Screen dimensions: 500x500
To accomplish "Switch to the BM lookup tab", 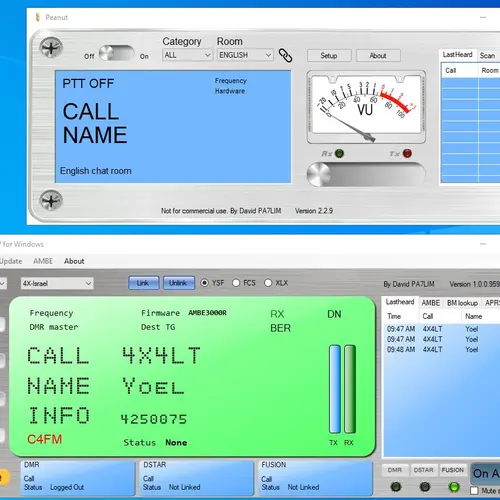I will 462,303.
